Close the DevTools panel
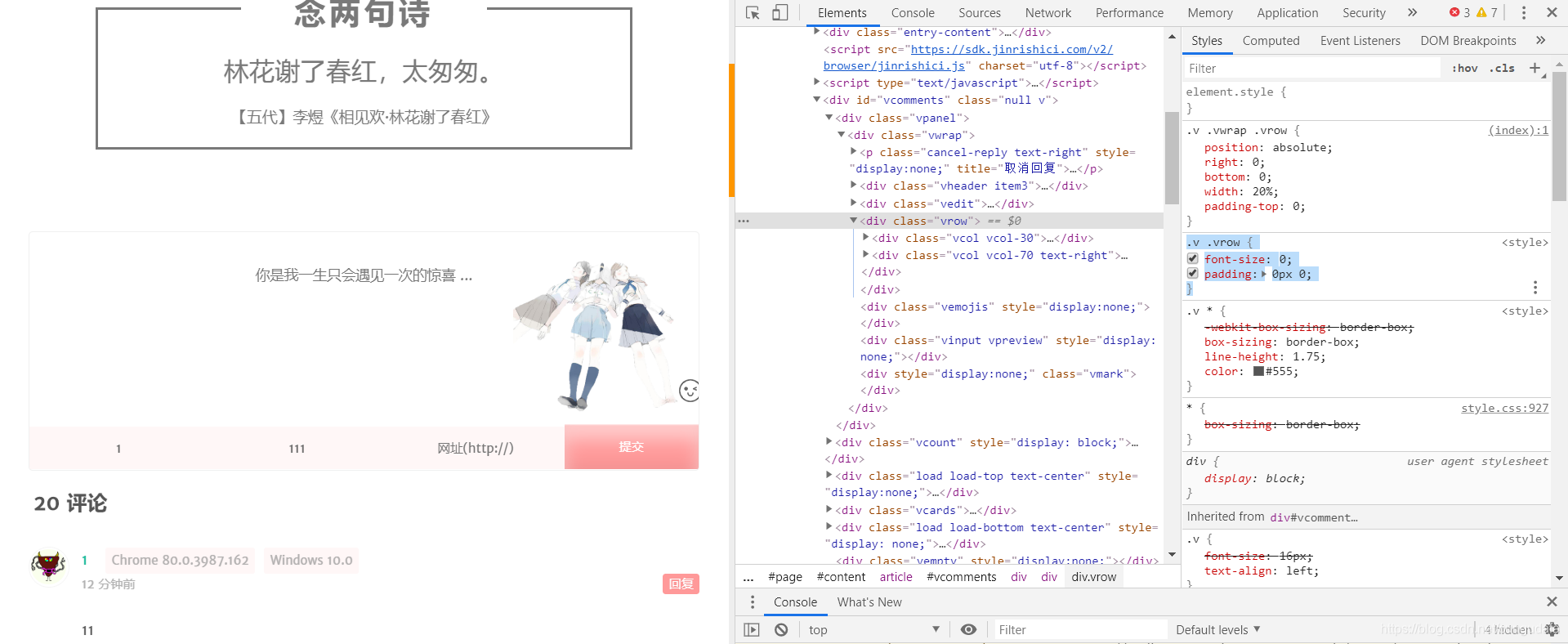The height and width of the screenshot is (644, 1568). (1552, 12)
